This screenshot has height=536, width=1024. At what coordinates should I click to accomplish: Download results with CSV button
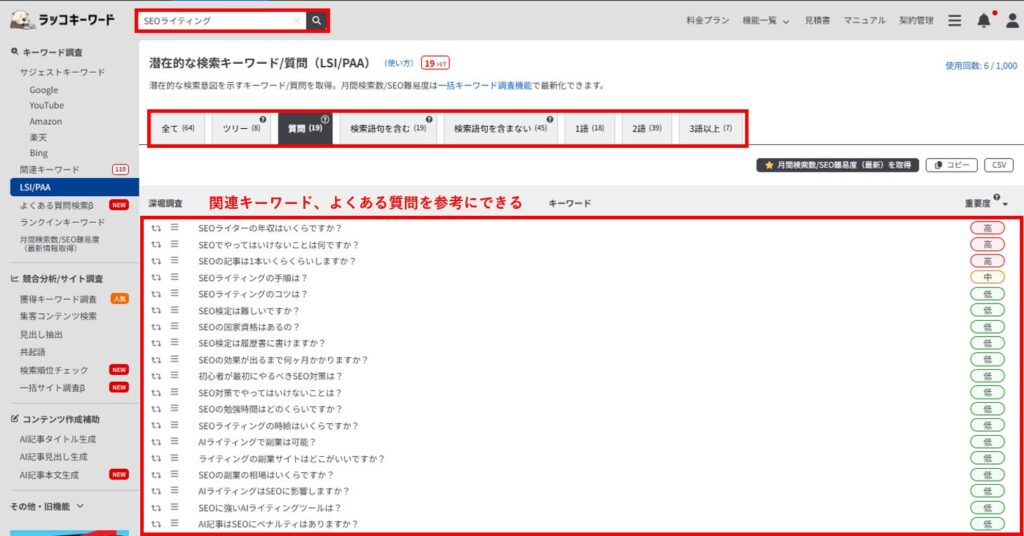click(999, 165)
